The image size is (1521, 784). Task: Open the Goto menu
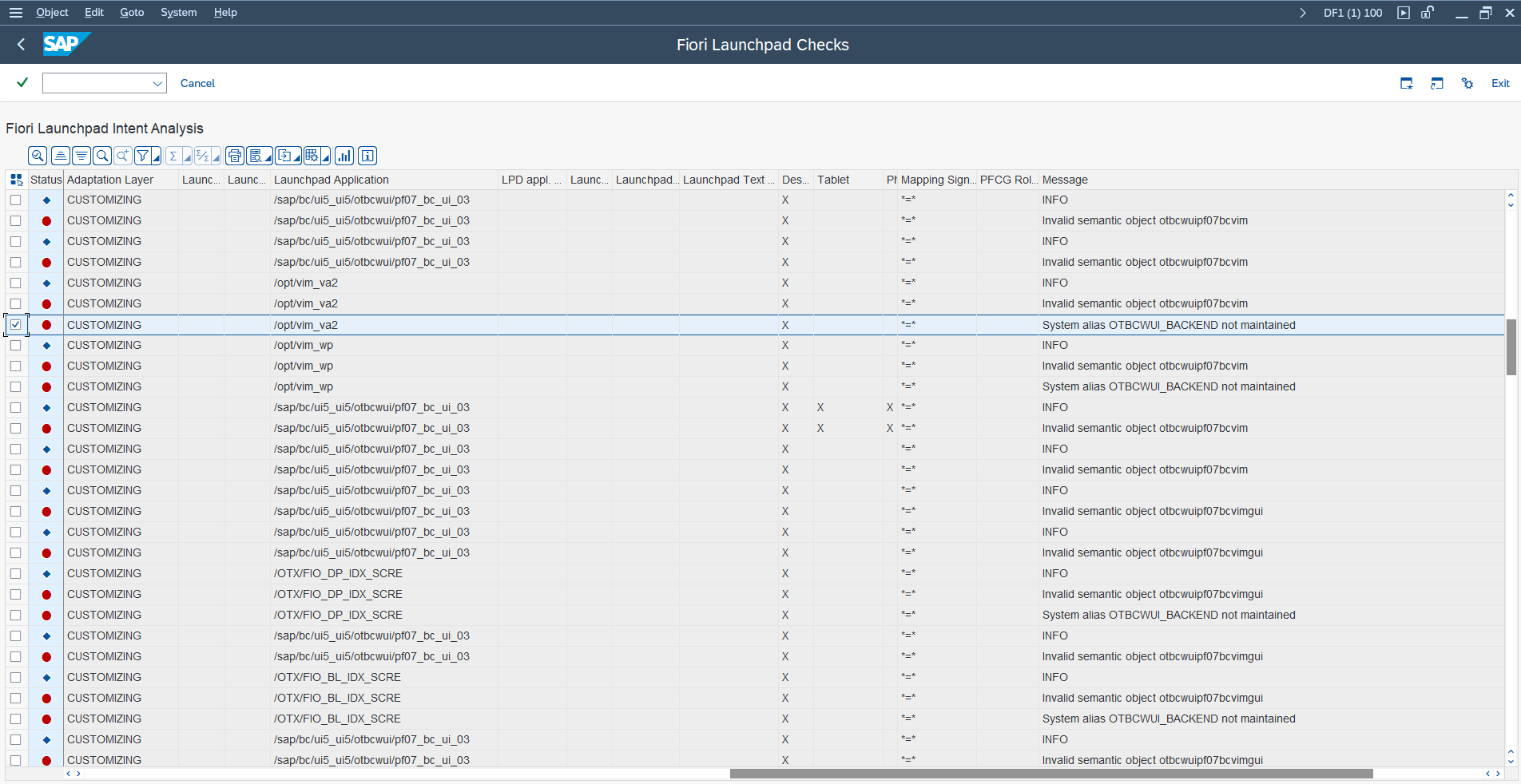pyautogui.click(x=132, y=13)
